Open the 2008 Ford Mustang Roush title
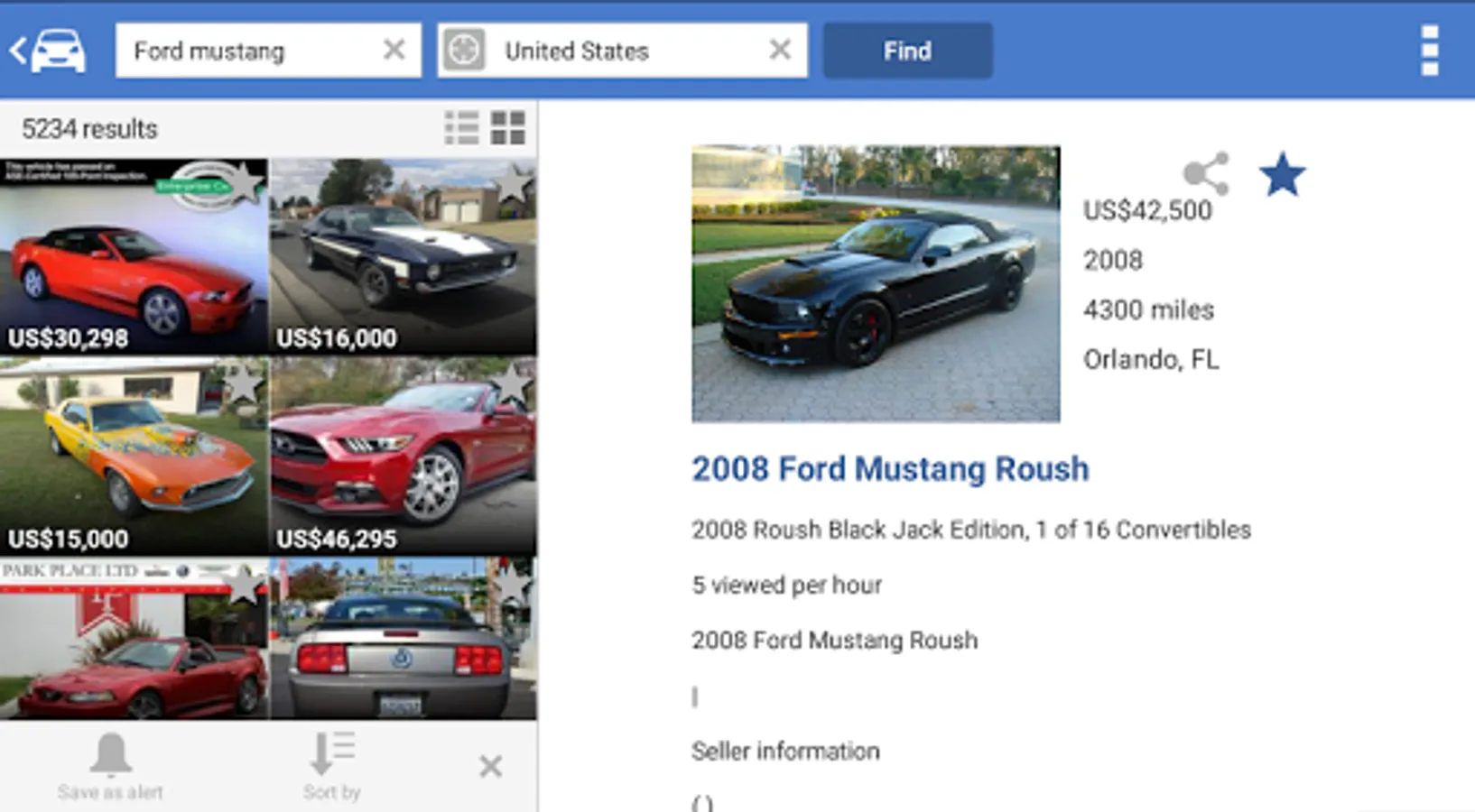Viewport: 1475px width, 812px height. (x=890, y=469)
